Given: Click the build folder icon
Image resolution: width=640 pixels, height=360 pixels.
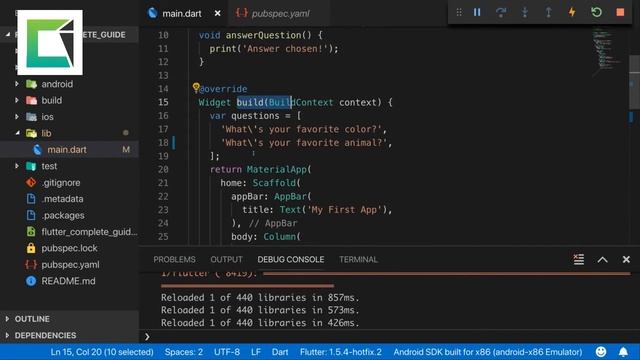Looking at the screenshot, I should pos(31,100).
